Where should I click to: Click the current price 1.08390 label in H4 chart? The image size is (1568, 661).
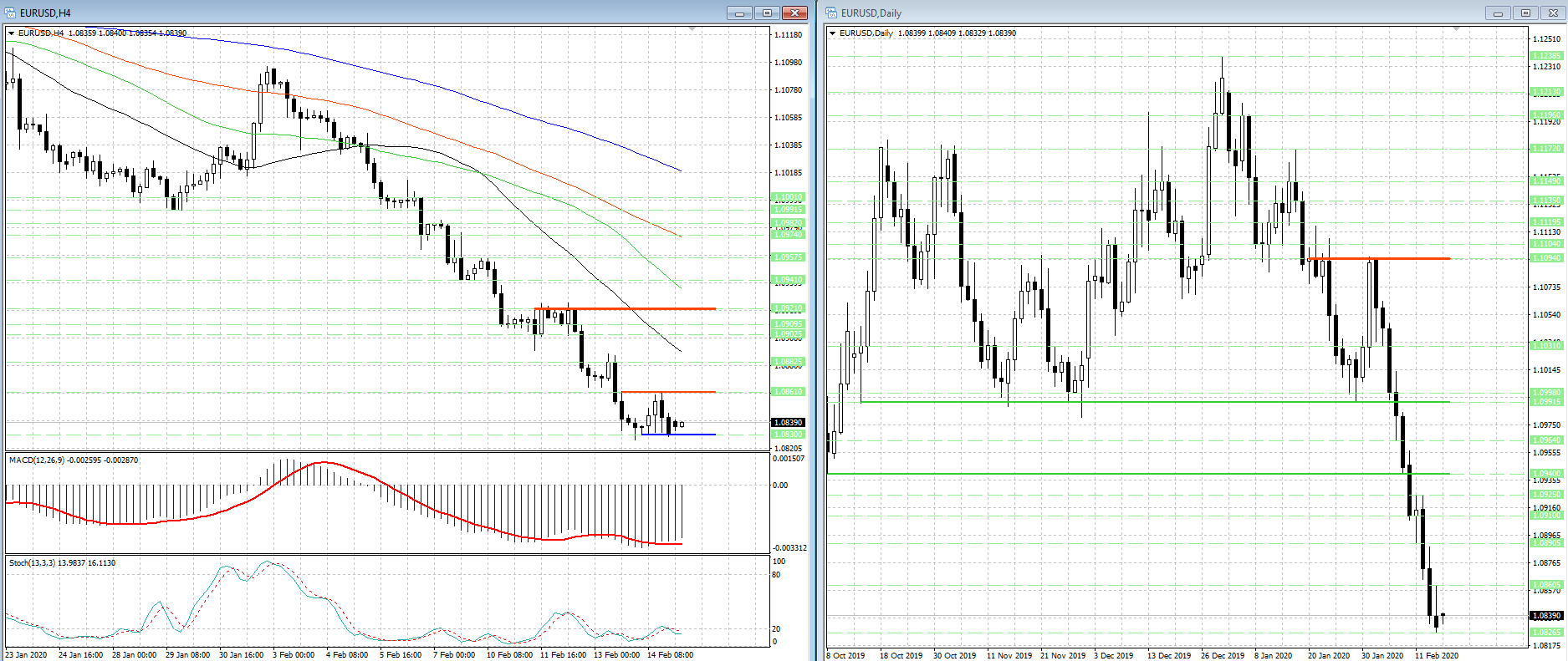pyautogui.click(x=788, y=423)
